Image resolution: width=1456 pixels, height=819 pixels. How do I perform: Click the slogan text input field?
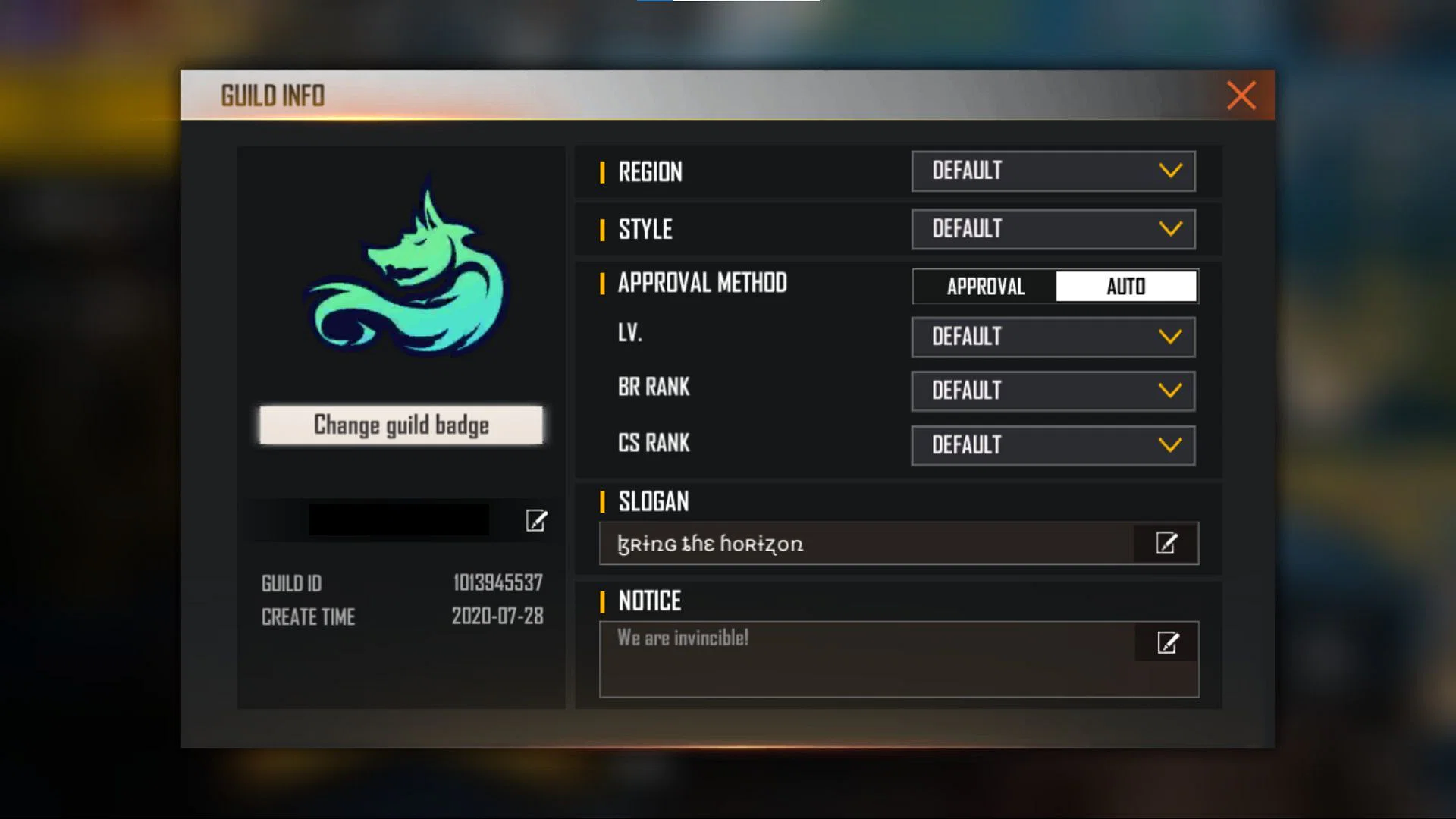[x=897, y=543]
